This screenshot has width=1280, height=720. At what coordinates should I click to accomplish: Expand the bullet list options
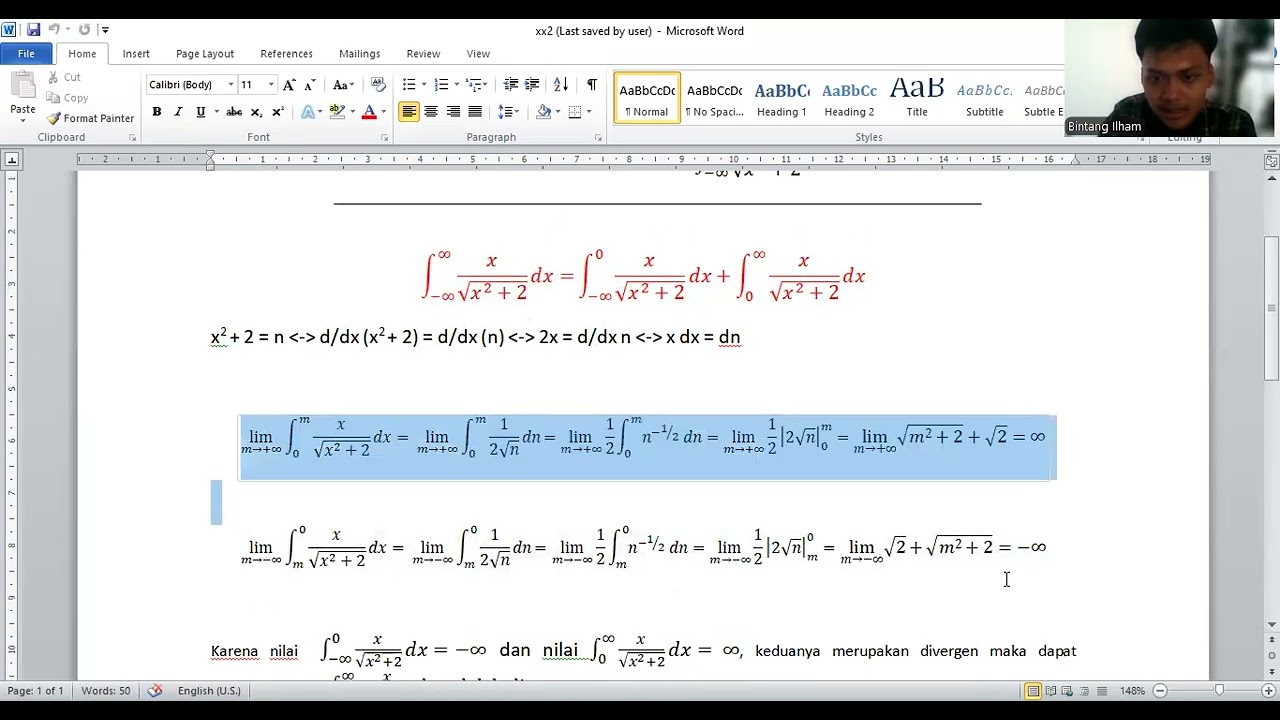coord(424,85)
